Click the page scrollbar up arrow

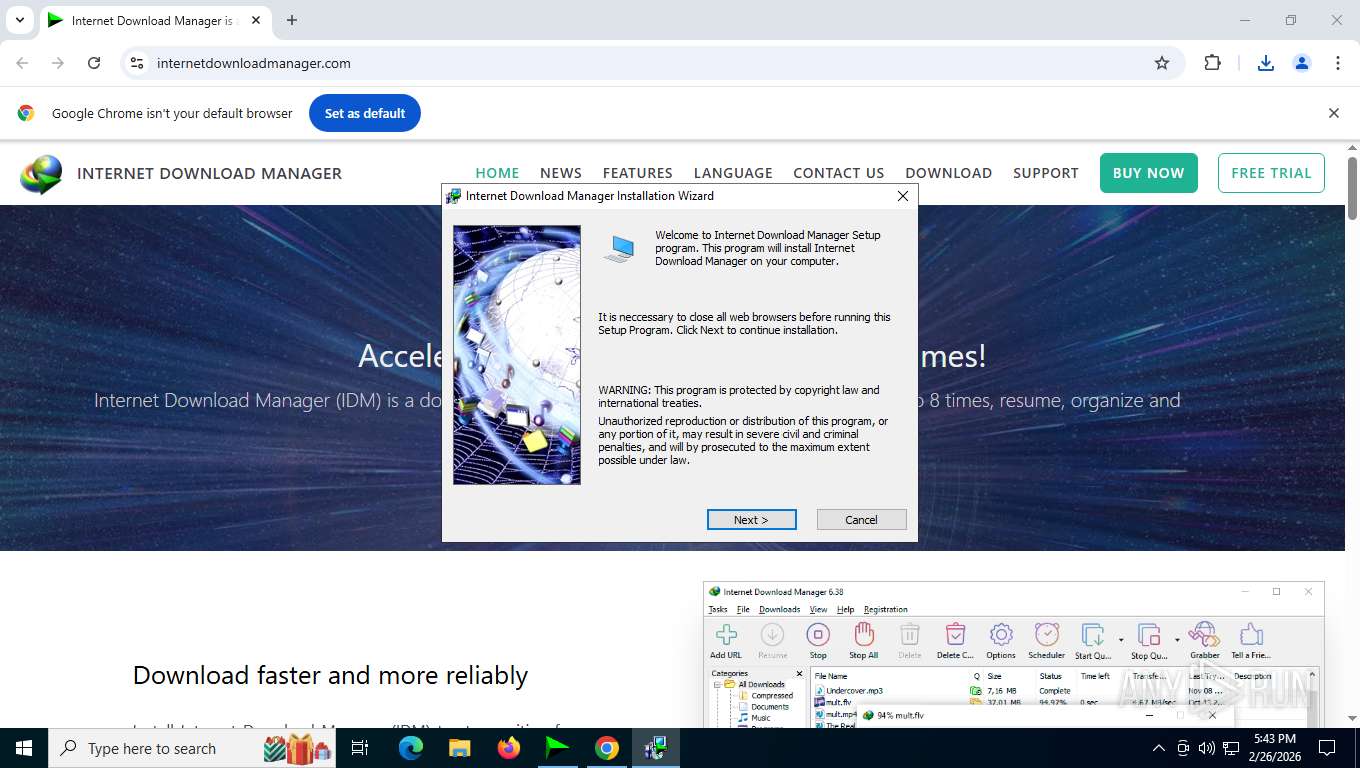pos(1353,148)
